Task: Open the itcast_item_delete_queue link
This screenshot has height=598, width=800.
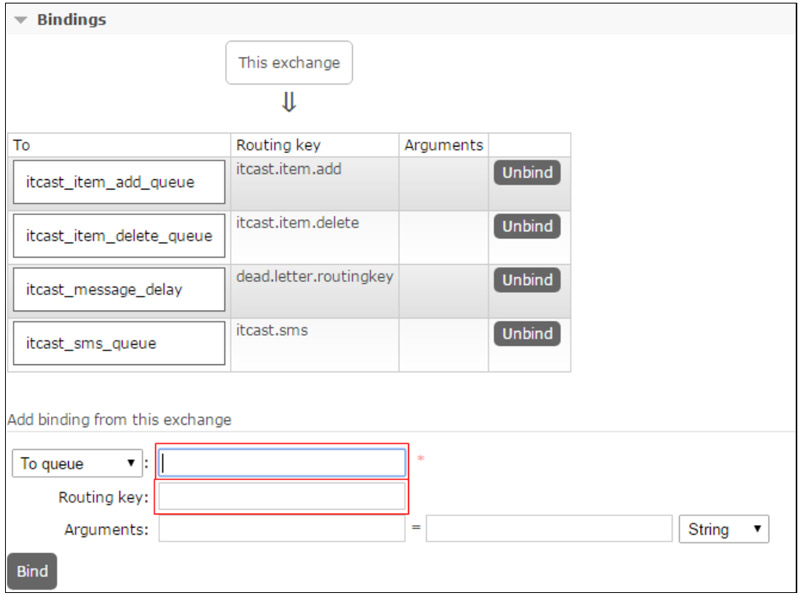Action: coord(119,236)
